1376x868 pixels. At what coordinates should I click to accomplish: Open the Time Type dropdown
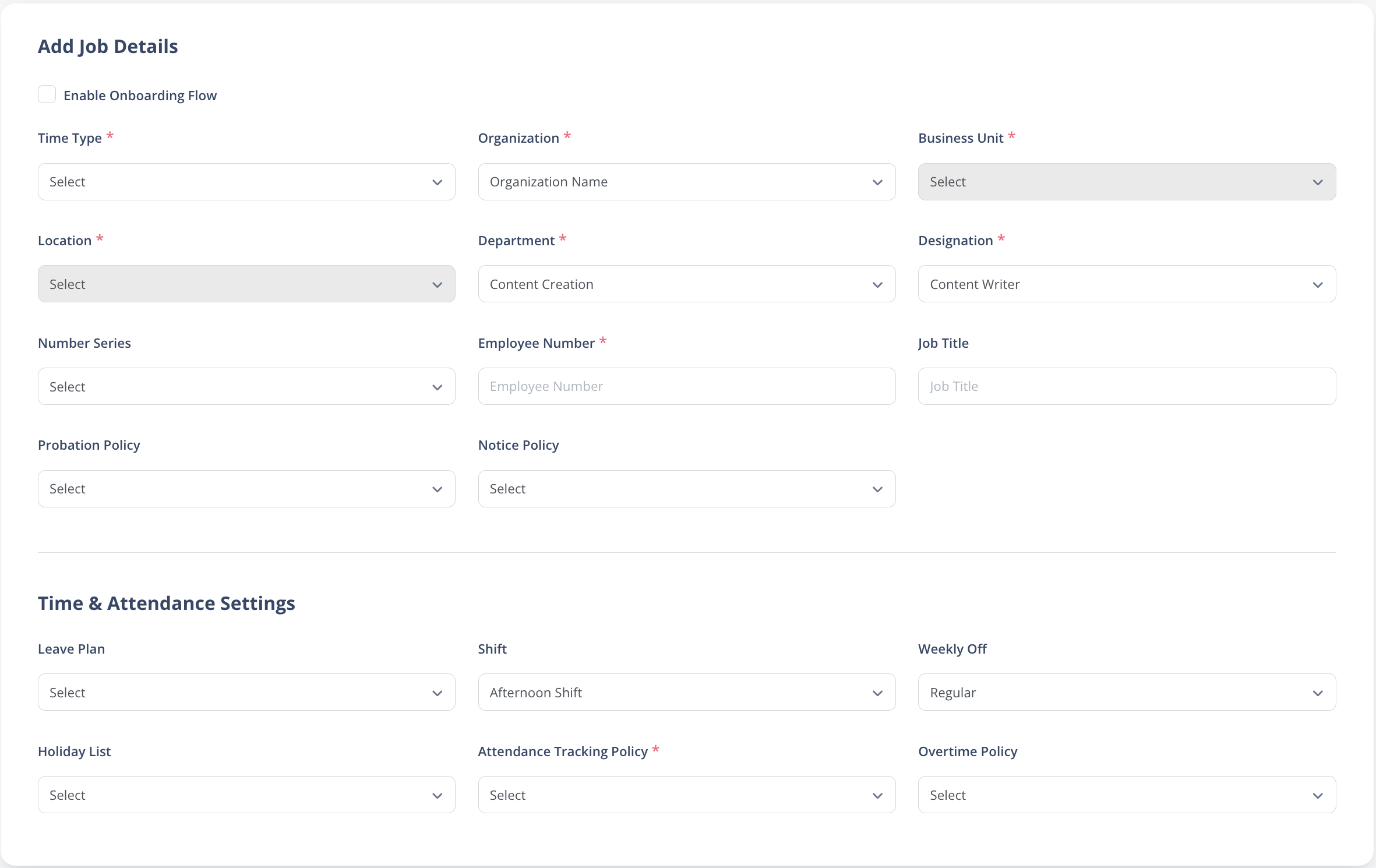[x=246, y=182]
